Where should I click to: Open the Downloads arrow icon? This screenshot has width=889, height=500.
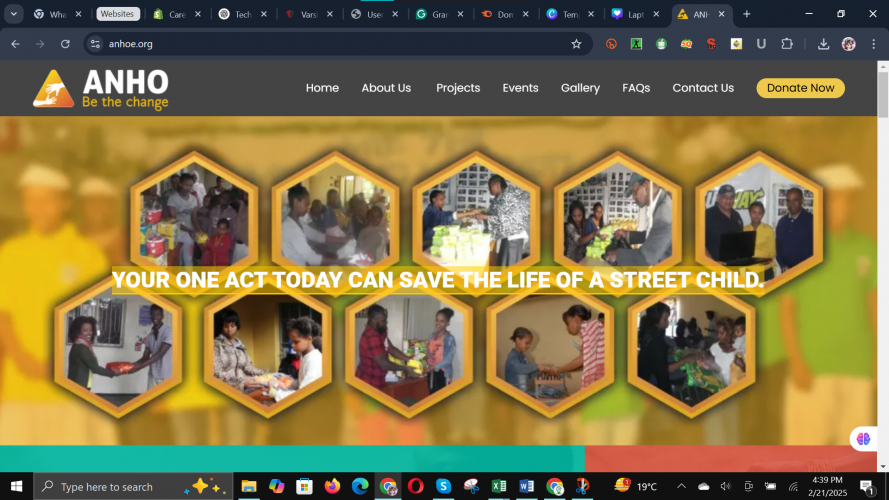coord(823,44)
